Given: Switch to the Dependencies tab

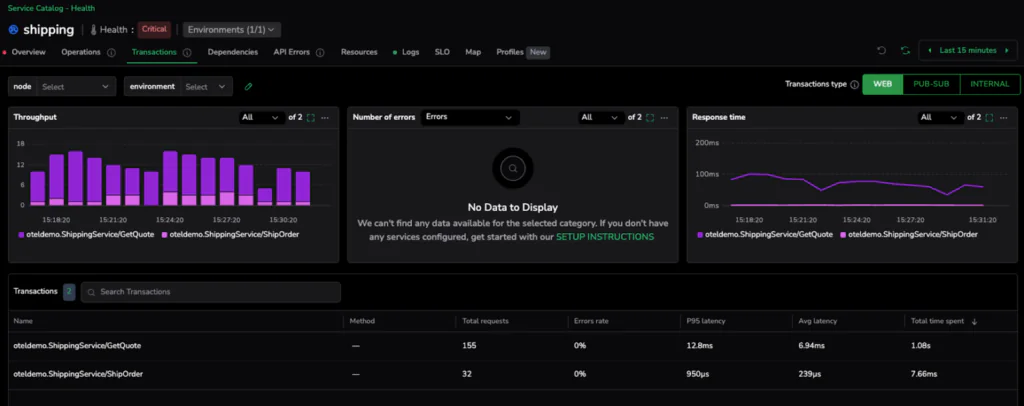Looking at the screenshot, I should tap(232, 52).
